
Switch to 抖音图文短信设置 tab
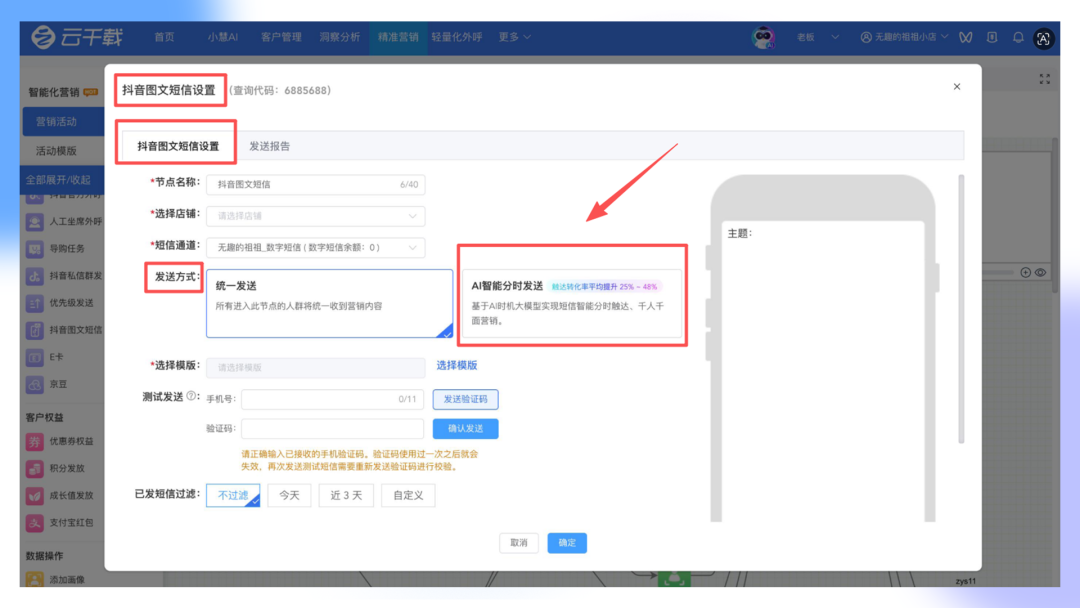[x=178, y=146]
